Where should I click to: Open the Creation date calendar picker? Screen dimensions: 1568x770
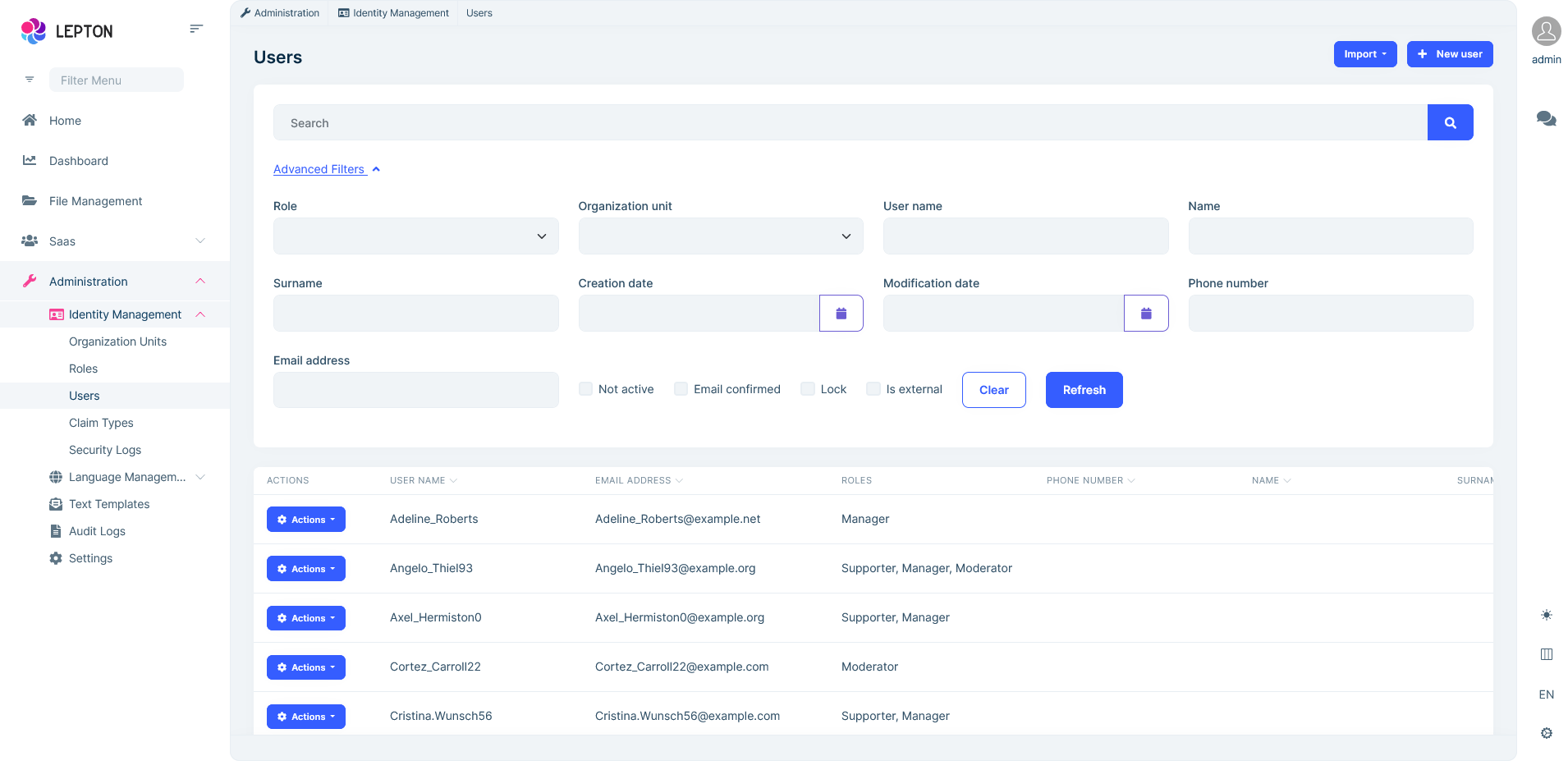coord(841,313)
